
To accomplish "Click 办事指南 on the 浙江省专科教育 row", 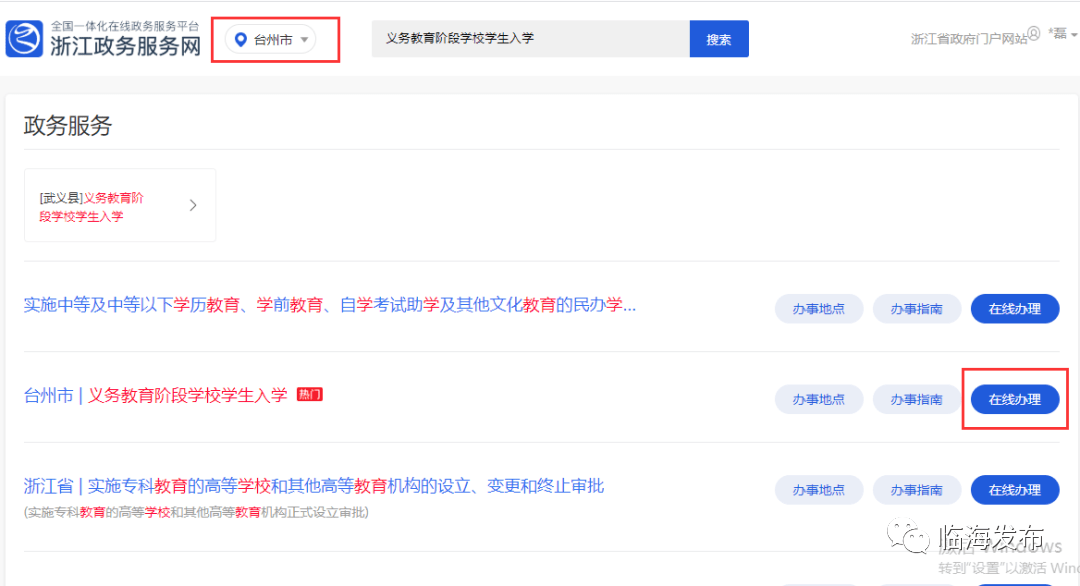I will [x=916, y=489].
